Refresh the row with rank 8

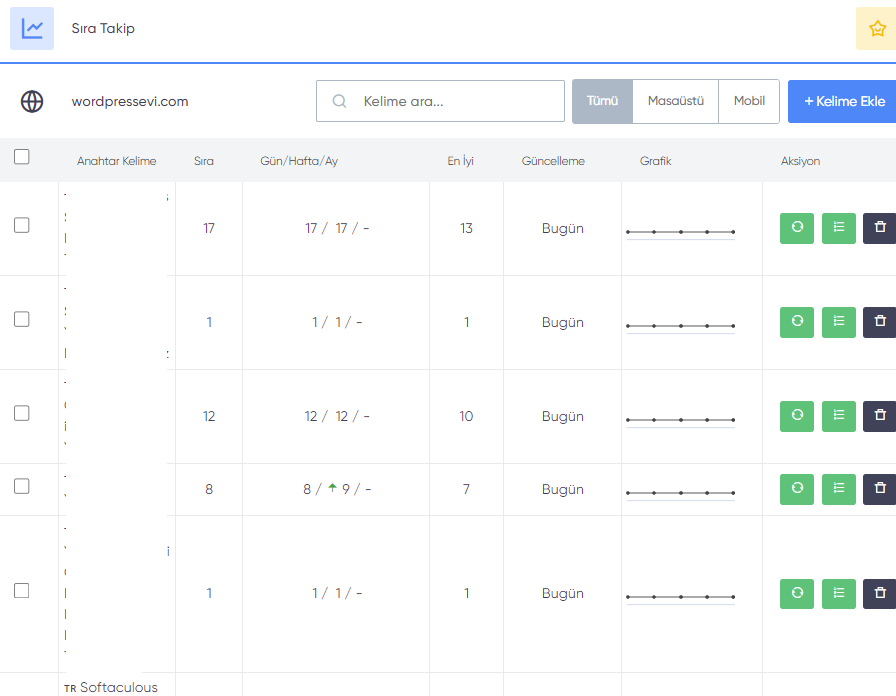click(x=797, y=489)
